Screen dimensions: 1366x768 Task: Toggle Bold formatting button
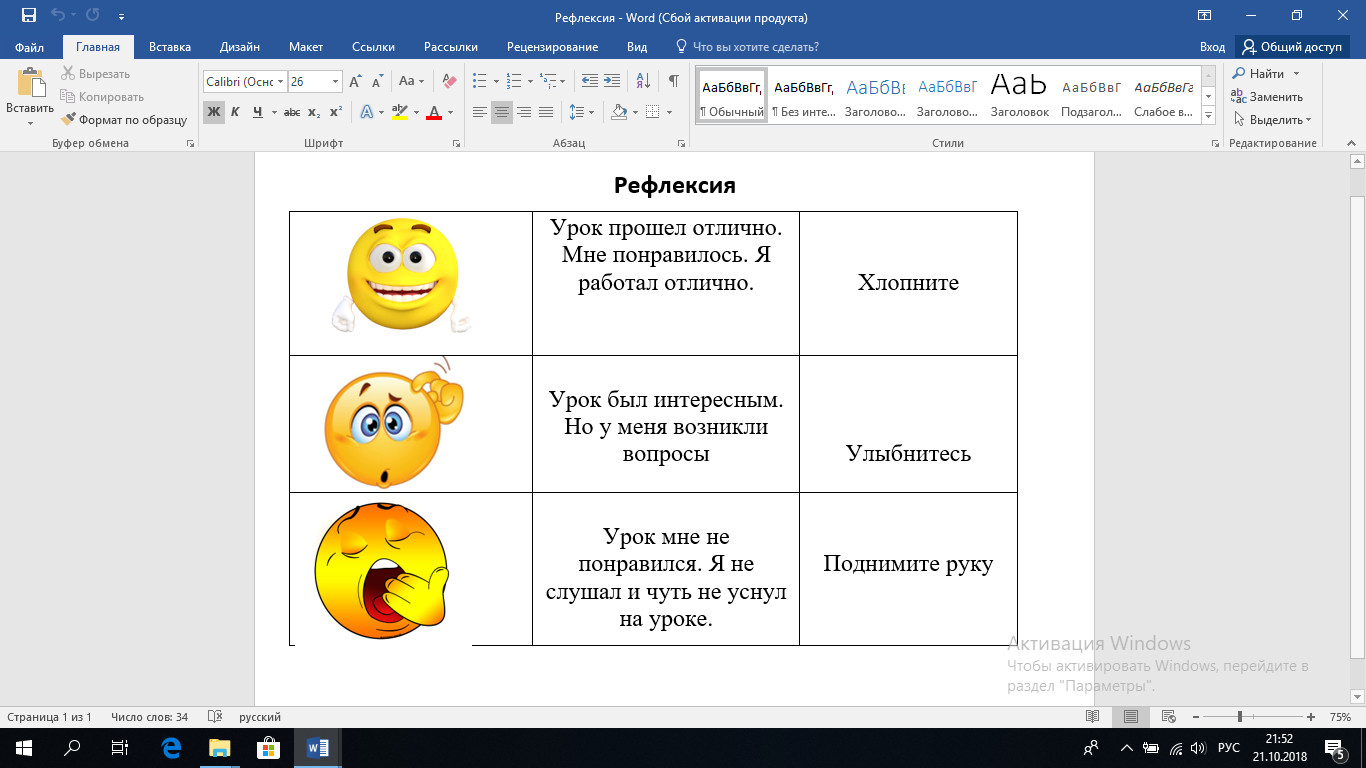[x=213, y=112]
